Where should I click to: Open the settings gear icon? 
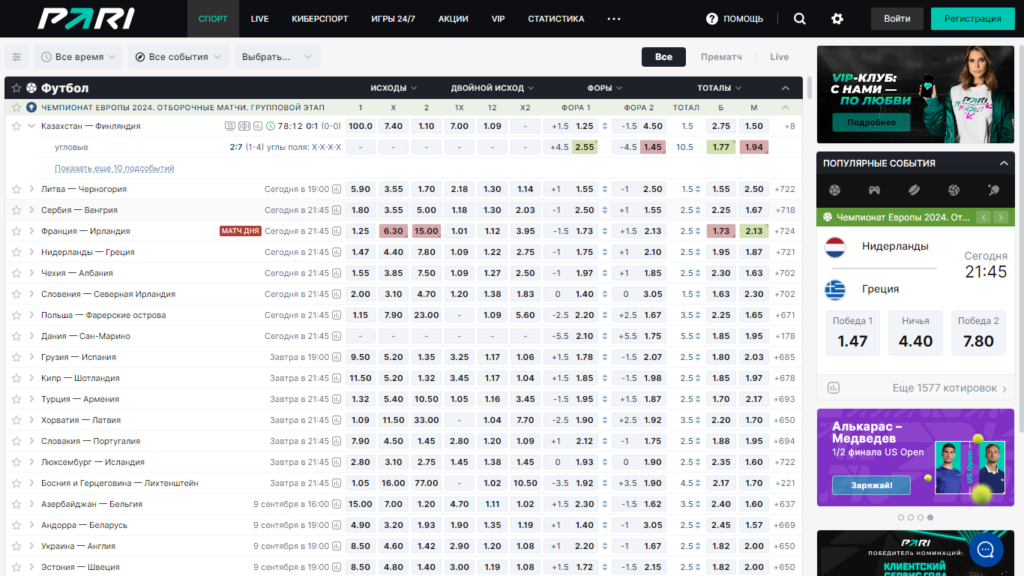pyautogui.click(x=837, y=19)
